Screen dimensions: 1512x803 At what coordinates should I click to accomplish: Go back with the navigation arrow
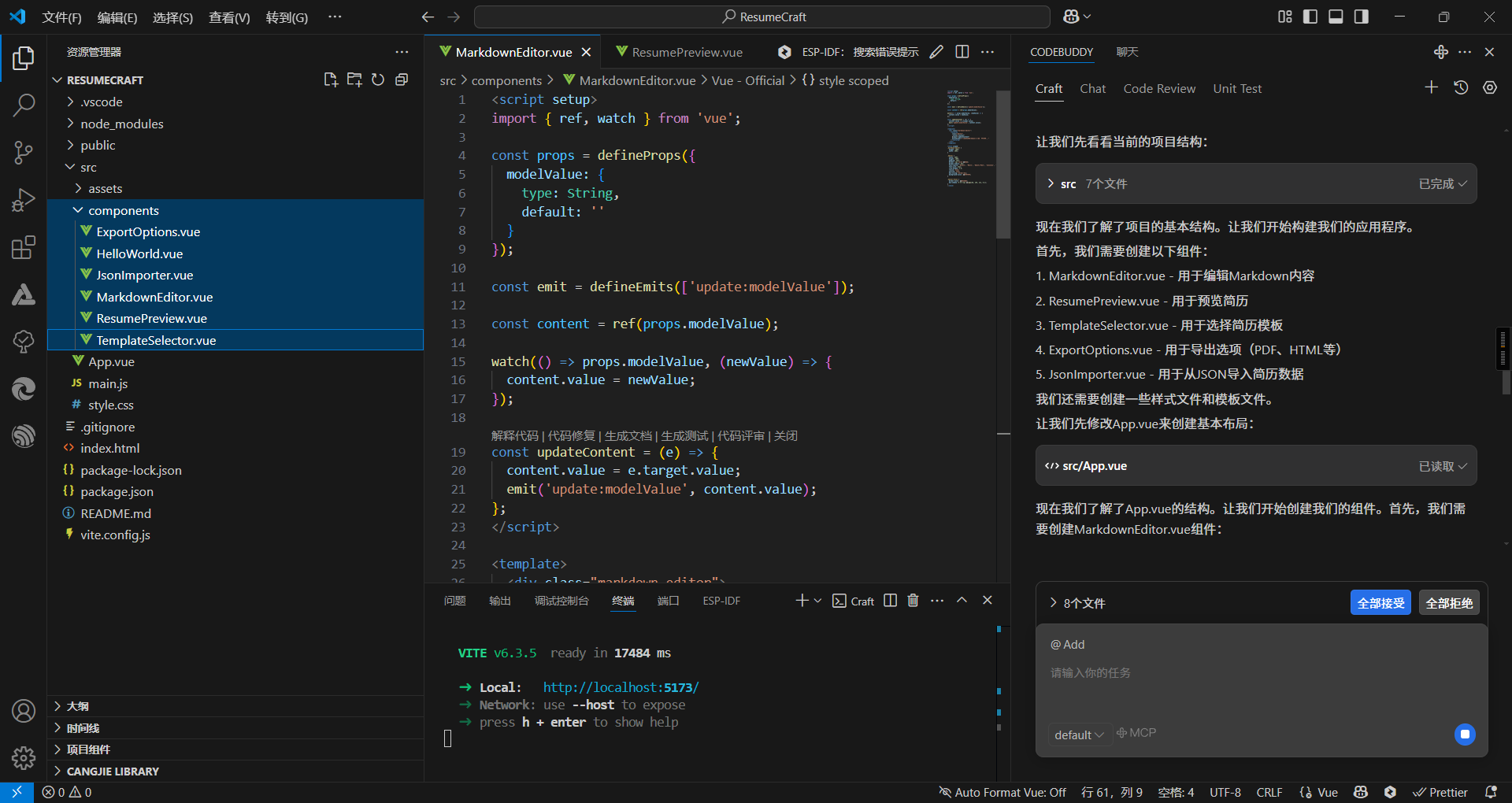tap(428, 17)
